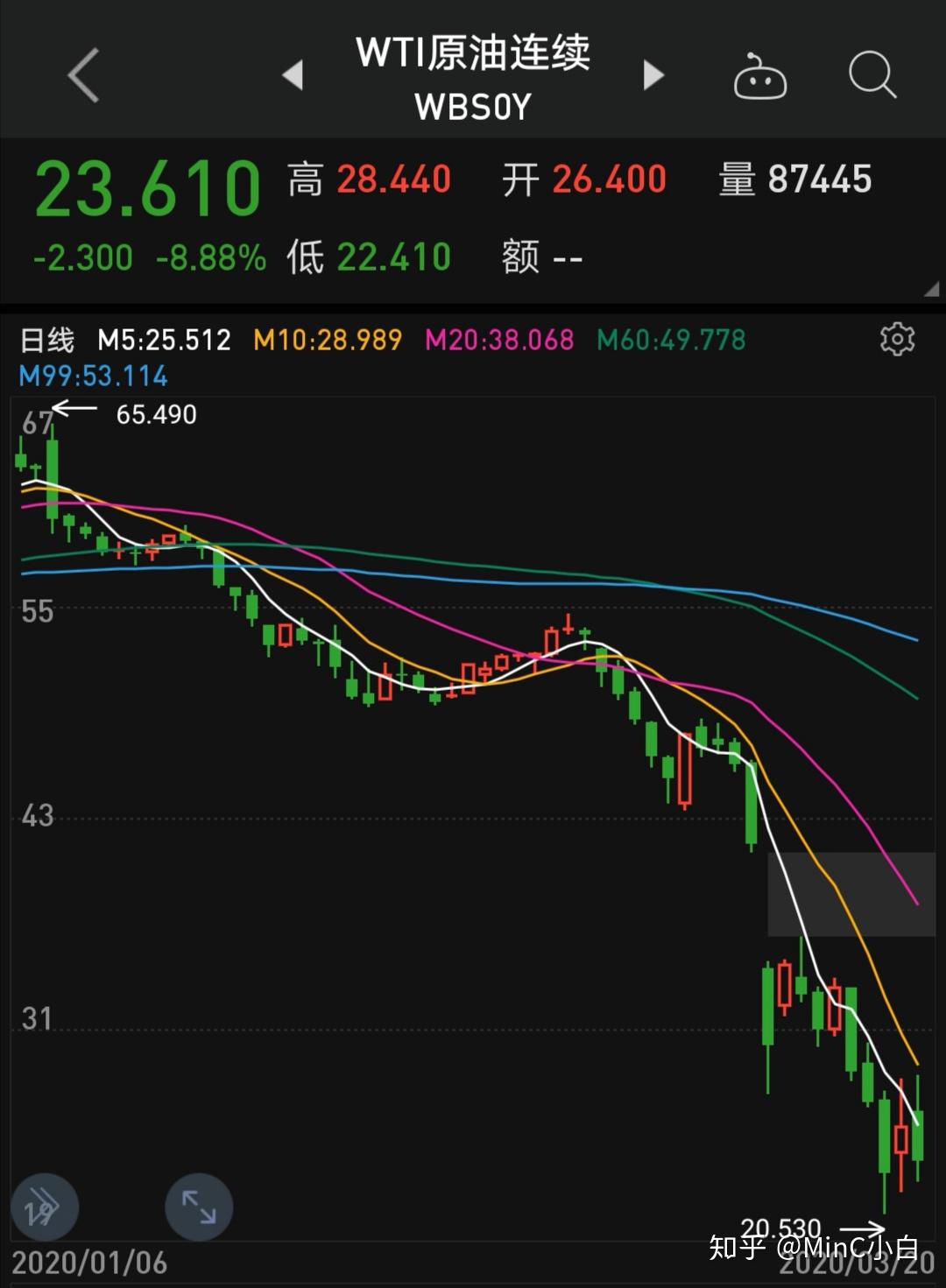Go back using the left chevron
The width and height of the screenshot is (946, 1288).
coord(83,75)
